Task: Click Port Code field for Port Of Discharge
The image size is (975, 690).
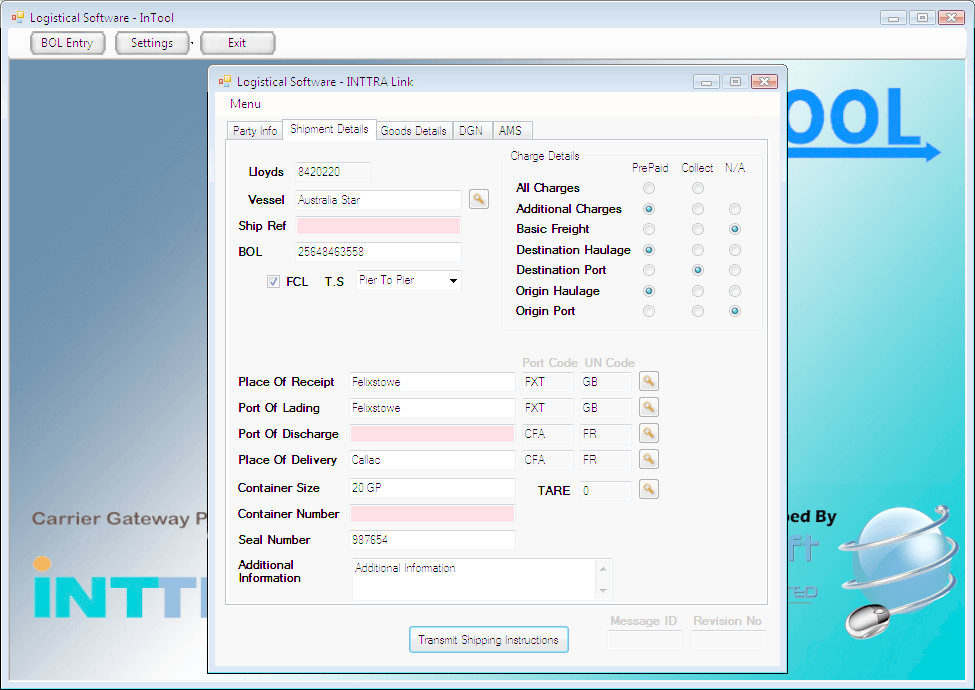Action: pos(548,434)
